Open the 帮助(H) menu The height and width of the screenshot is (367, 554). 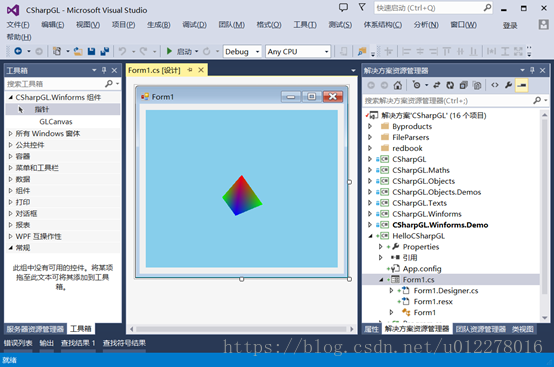pos(19,37)
